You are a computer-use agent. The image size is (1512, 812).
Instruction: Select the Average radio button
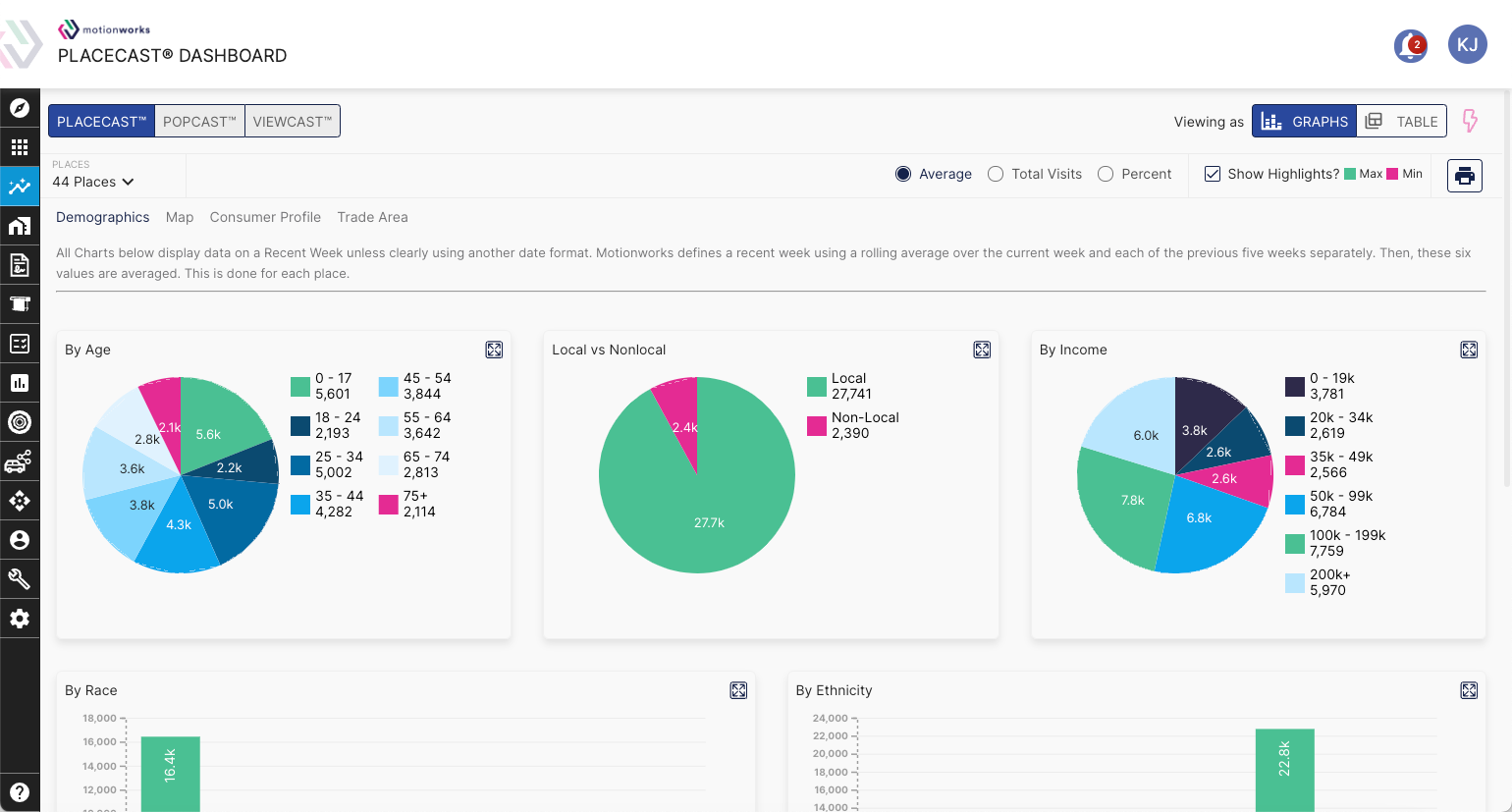903,174
